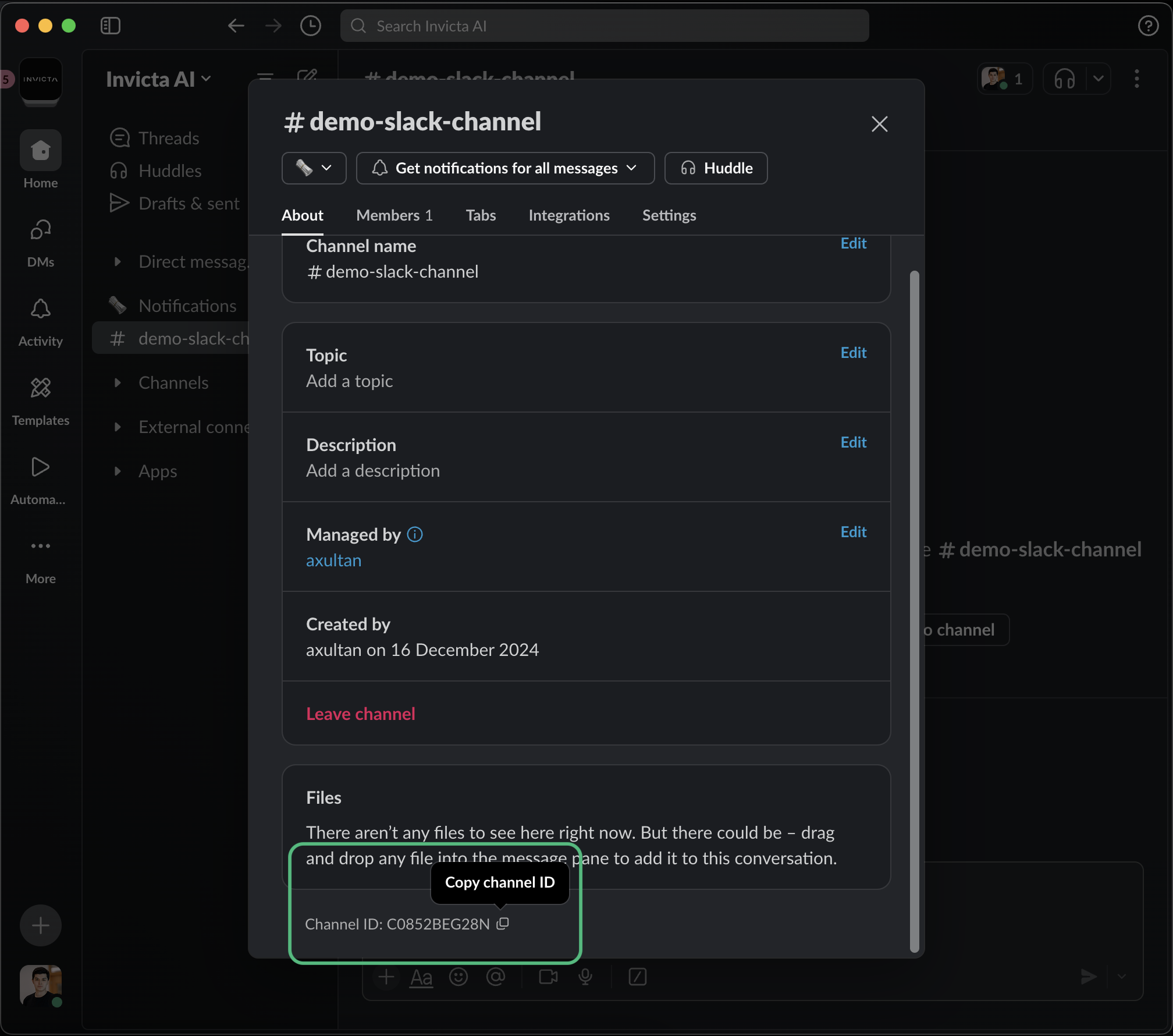Toggle the sidebar visibility panel icon
This screenshot has width=1173, height=1036.
click(x=111, y=26)
